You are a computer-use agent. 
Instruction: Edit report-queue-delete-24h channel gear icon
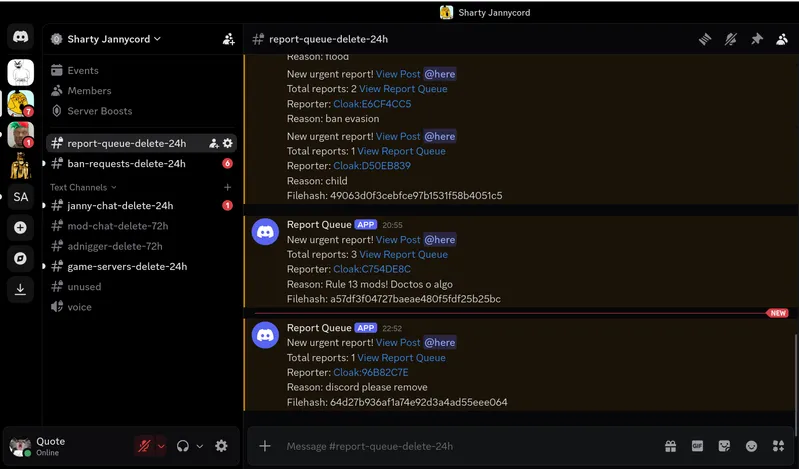coord(228,143)
